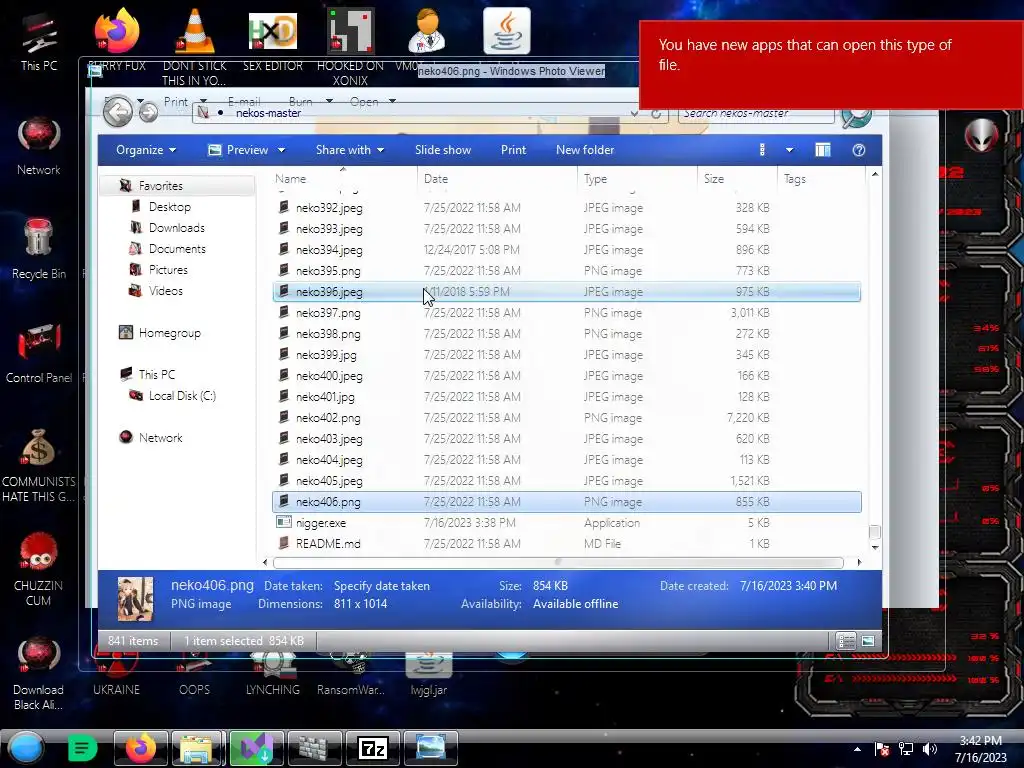Open Firefox from the taskbar
Viewport: 1024px width, 768px height.
[x=140, y=748]
